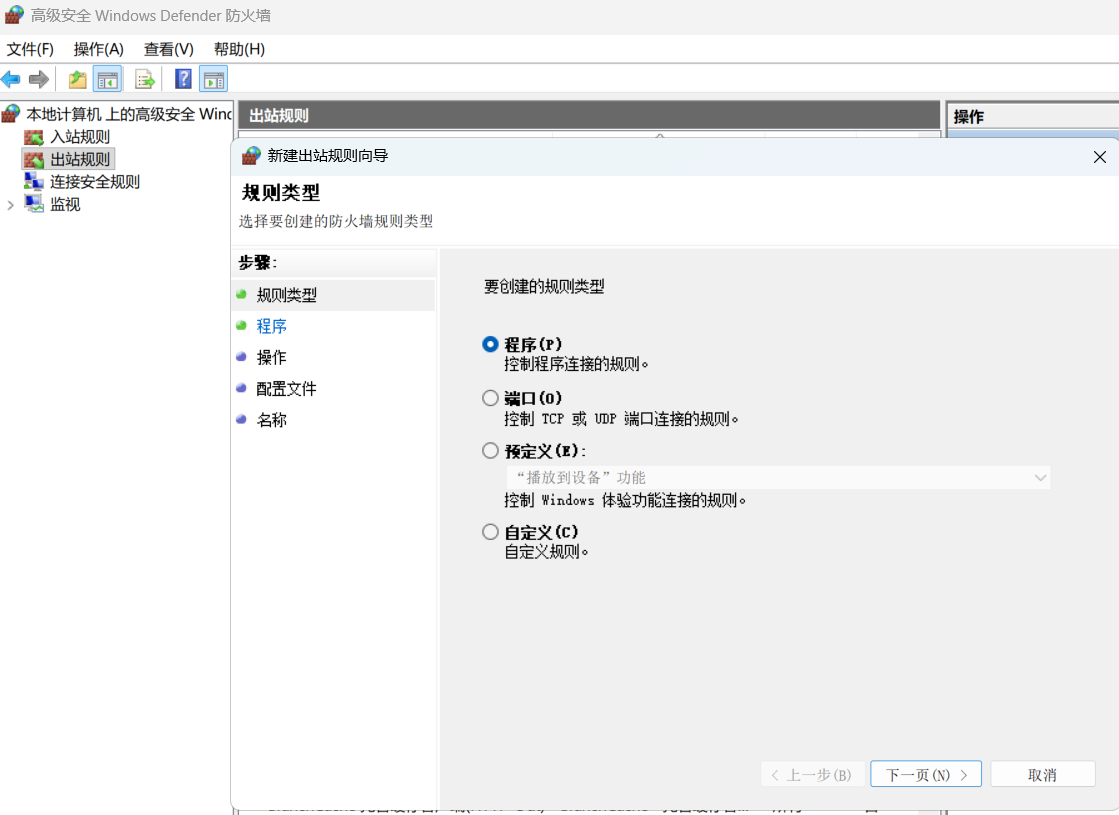Click the Up one level folder icon

point(78,79)
